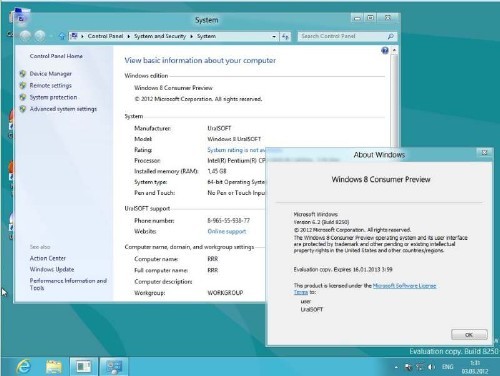
Task: Click the ENG input language indicator
Action: point(448,367)
